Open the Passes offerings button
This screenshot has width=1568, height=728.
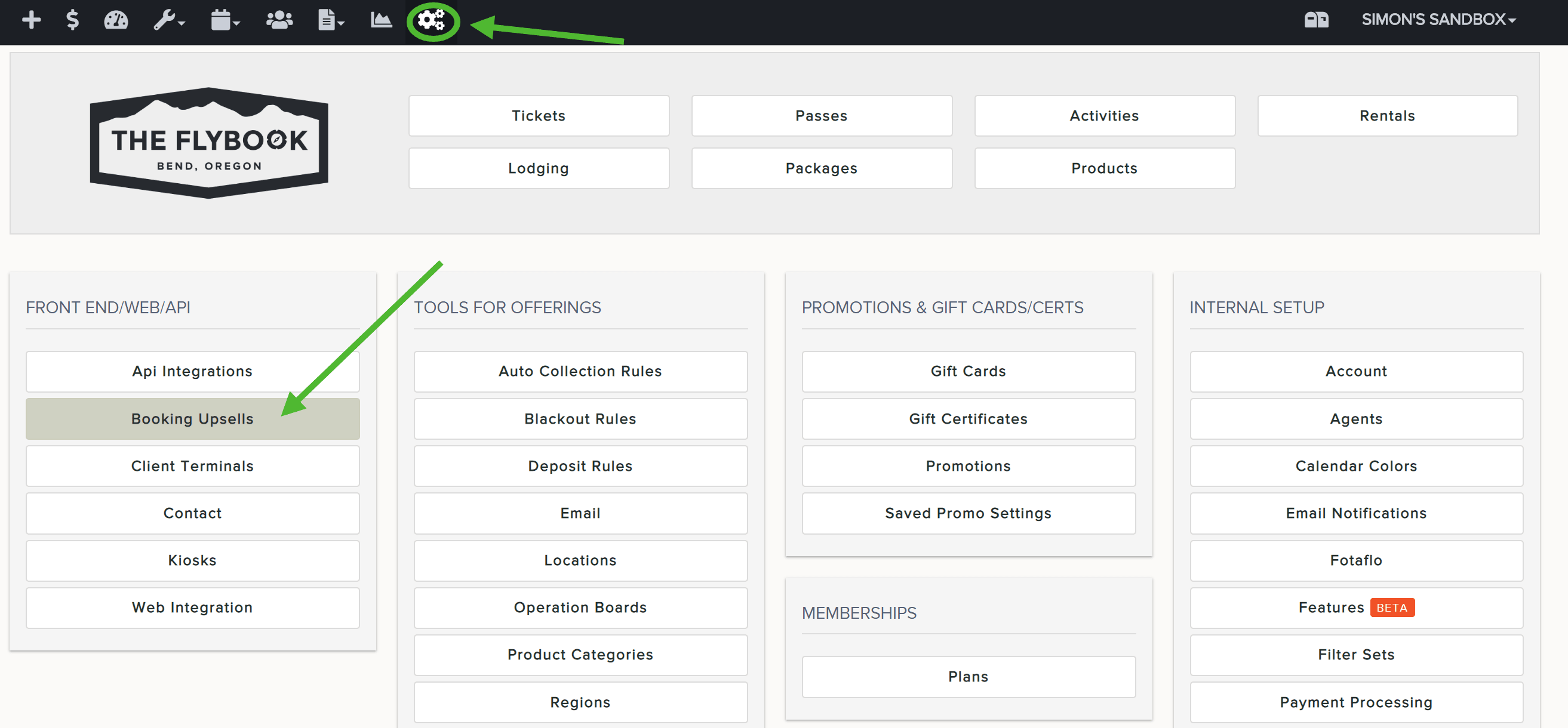[x=822, y=116]
